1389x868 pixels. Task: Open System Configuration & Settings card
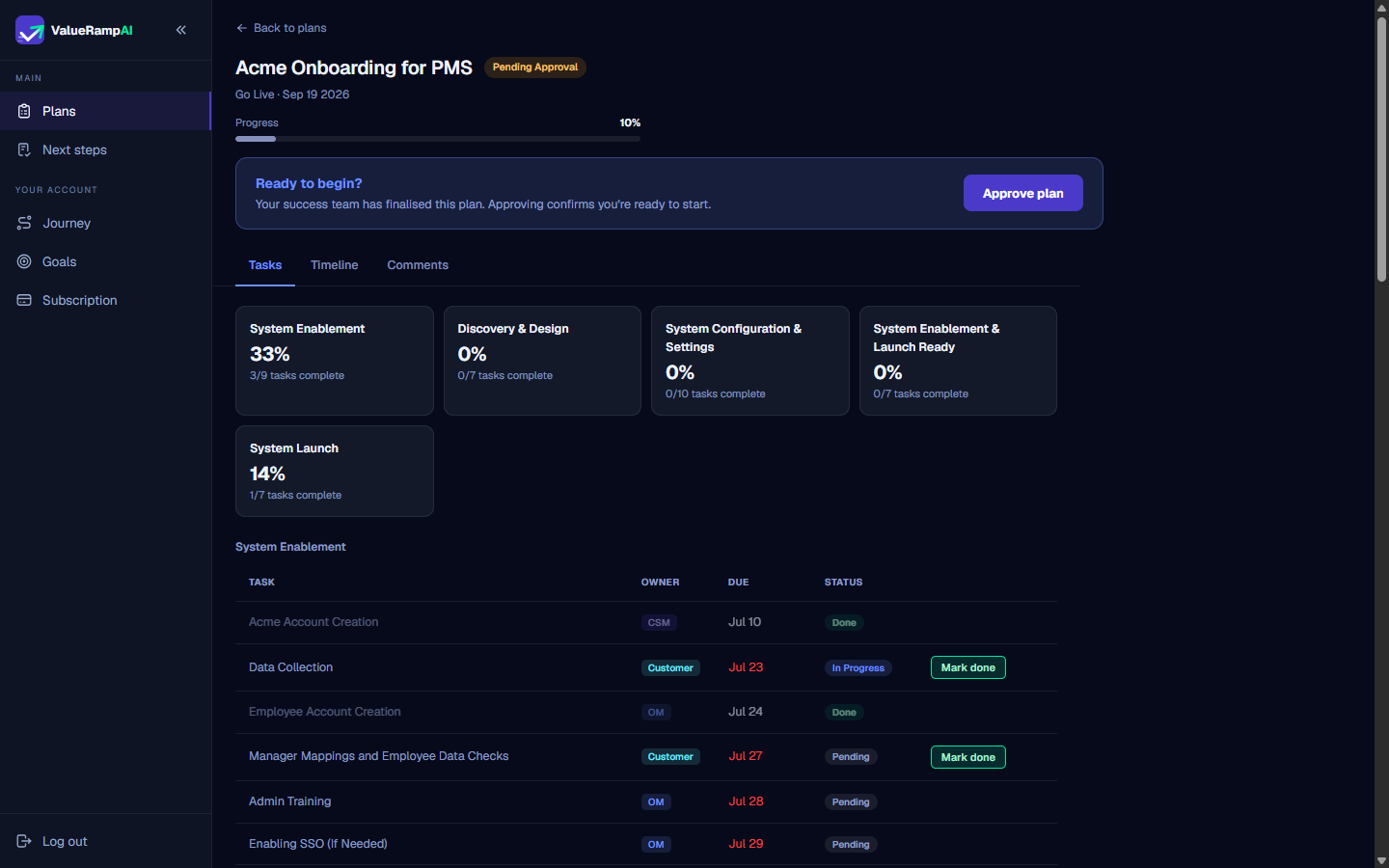point(750,361)
